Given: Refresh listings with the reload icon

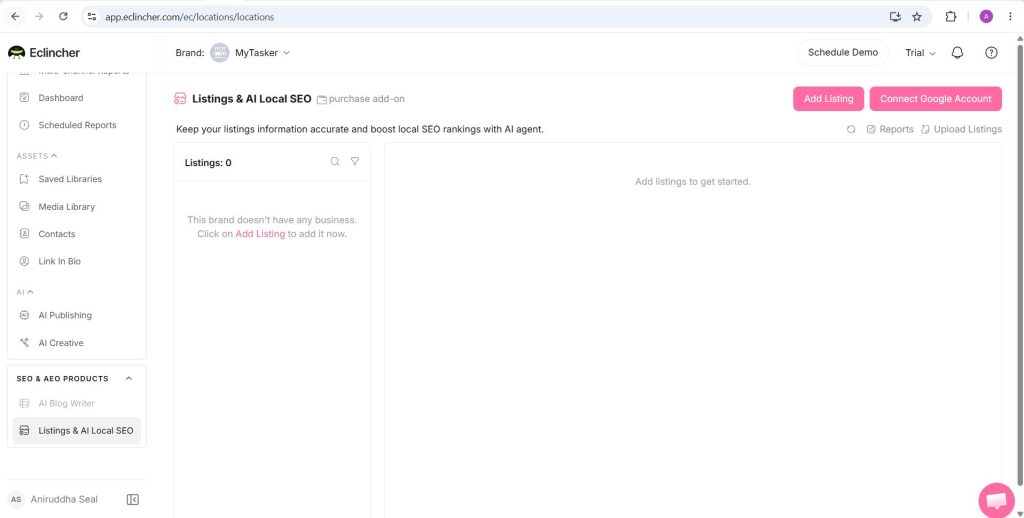Looking at the screenshot, I should [851, 129].
